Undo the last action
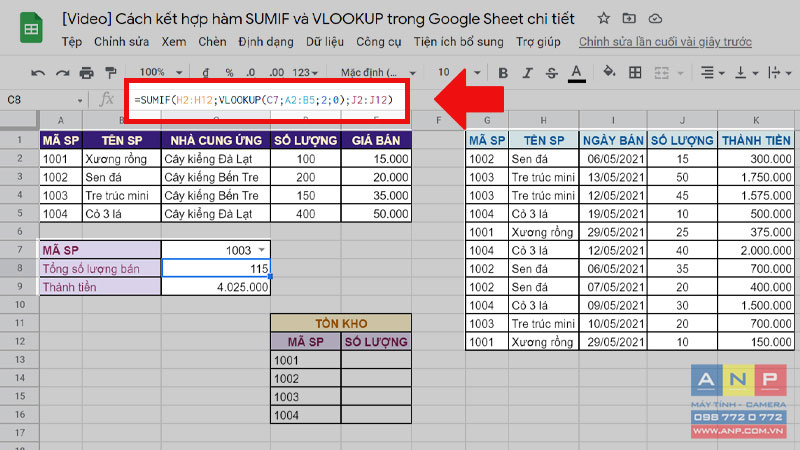 pos(37,73)
